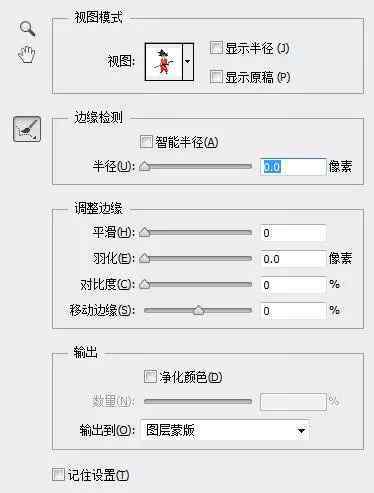Tick the 净化颜色(D) checkbox

tap(150, 377)
